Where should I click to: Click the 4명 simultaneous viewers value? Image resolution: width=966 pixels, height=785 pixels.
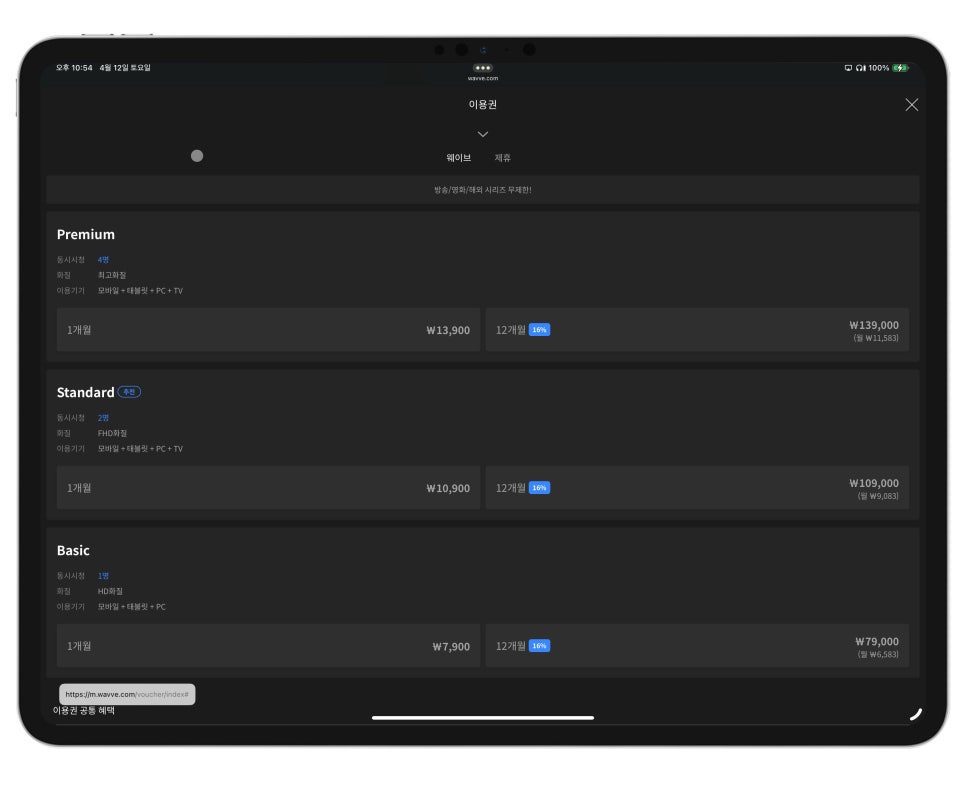click(103, 259)
